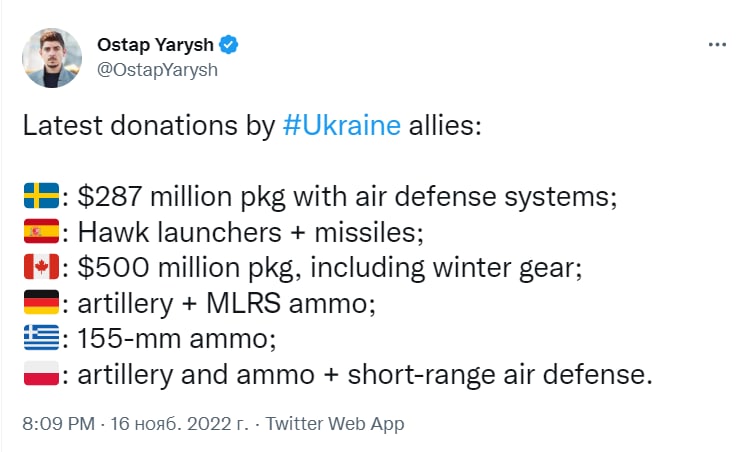750x452 pixels.
Task: Open the tweet's three-dot more menu
Action: [x=717, y=45]
